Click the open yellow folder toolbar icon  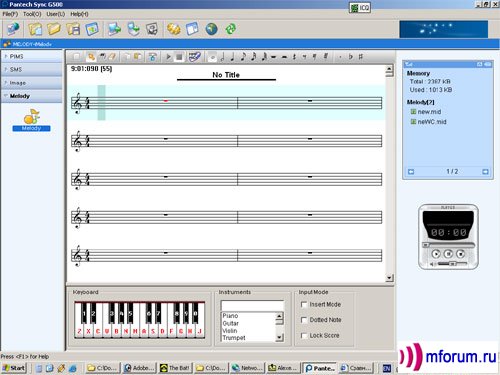pyautogui.click(x=54, y=29)
